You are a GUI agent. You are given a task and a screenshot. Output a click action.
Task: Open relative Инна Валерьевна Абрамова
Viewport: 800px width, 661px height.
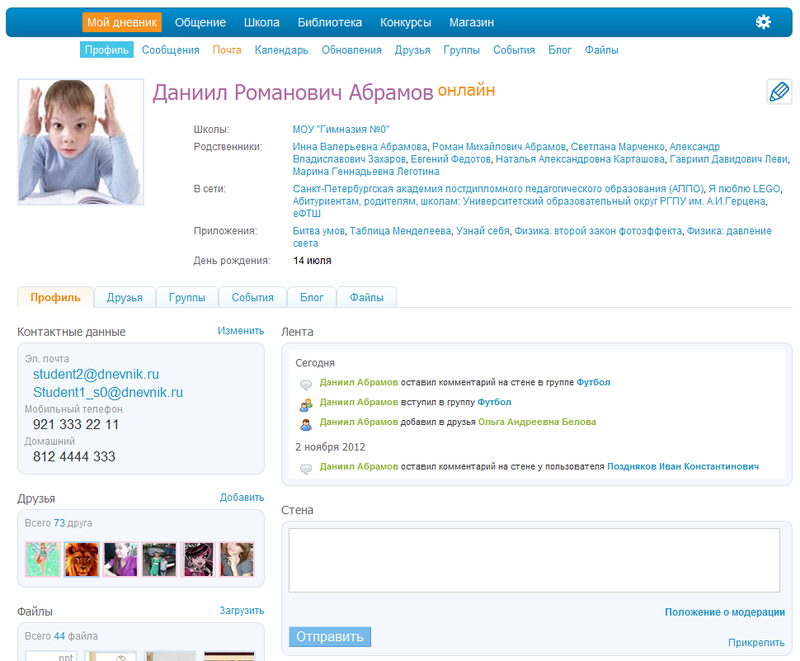pos(360,147)
